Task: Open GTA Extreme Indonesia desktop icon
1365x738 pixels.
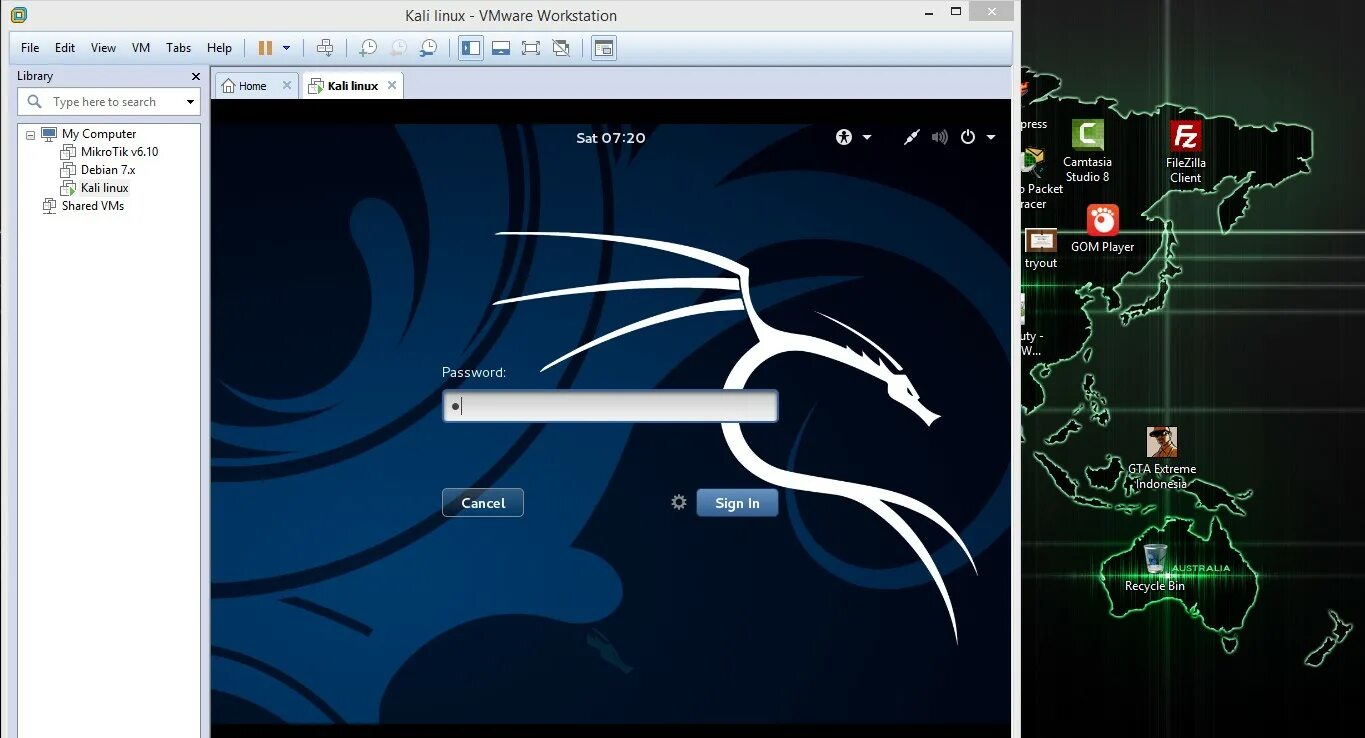Action: pos(1162,459)
